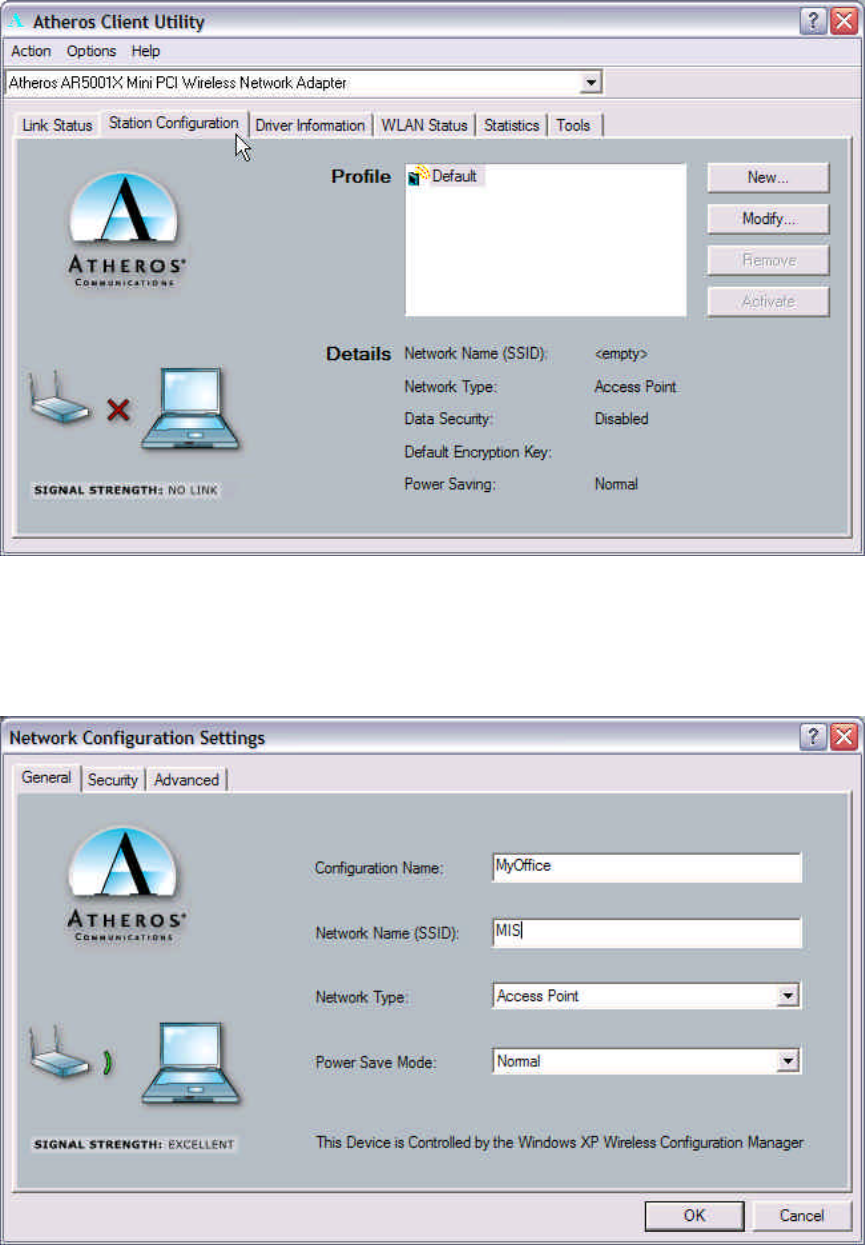Switch to the Security tab
The image size is (865, 1245).
tap(113, 780)
